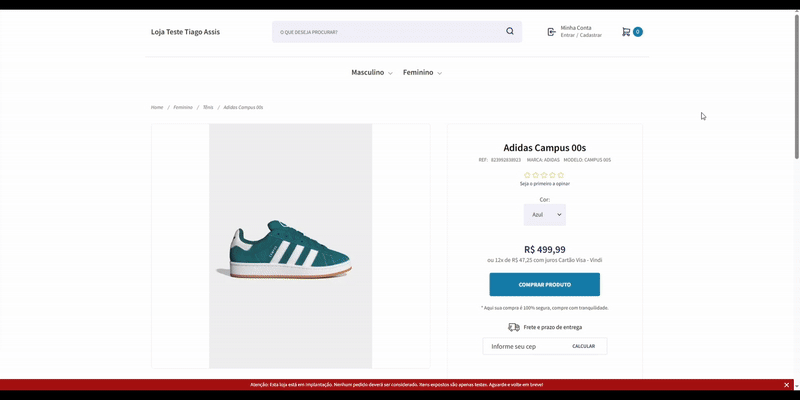
Task: Click the delivery truck icon
Action: (x=514, y=327)
